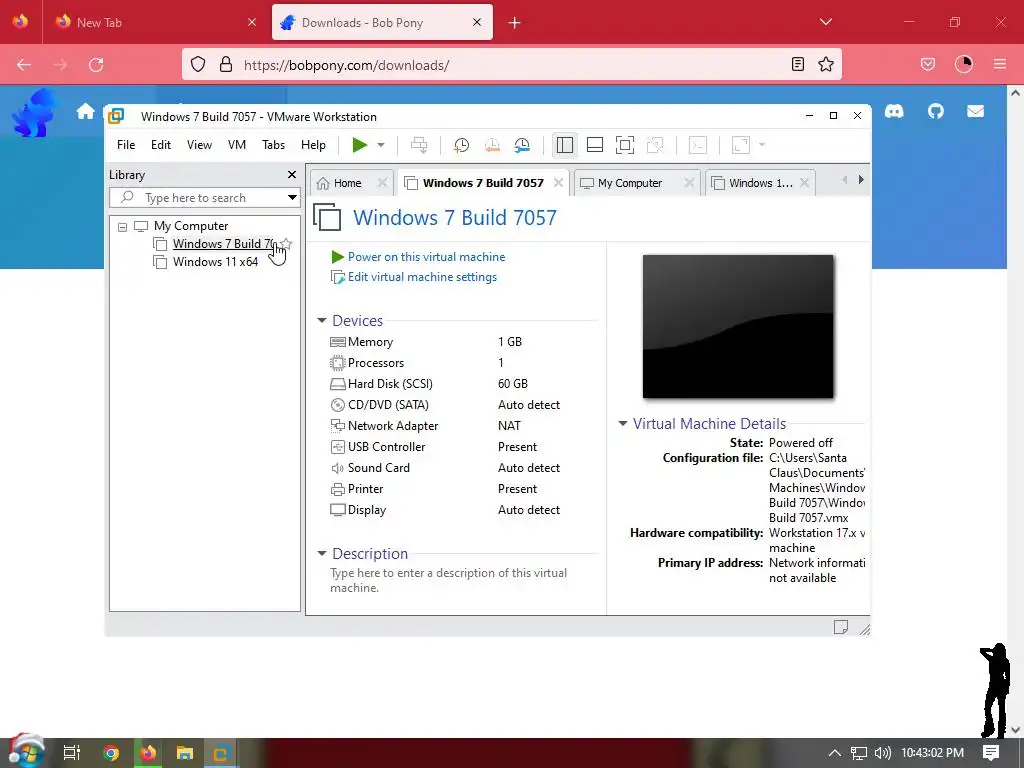
Task: Open the snapshot manager icon
Action: (522, 145)
